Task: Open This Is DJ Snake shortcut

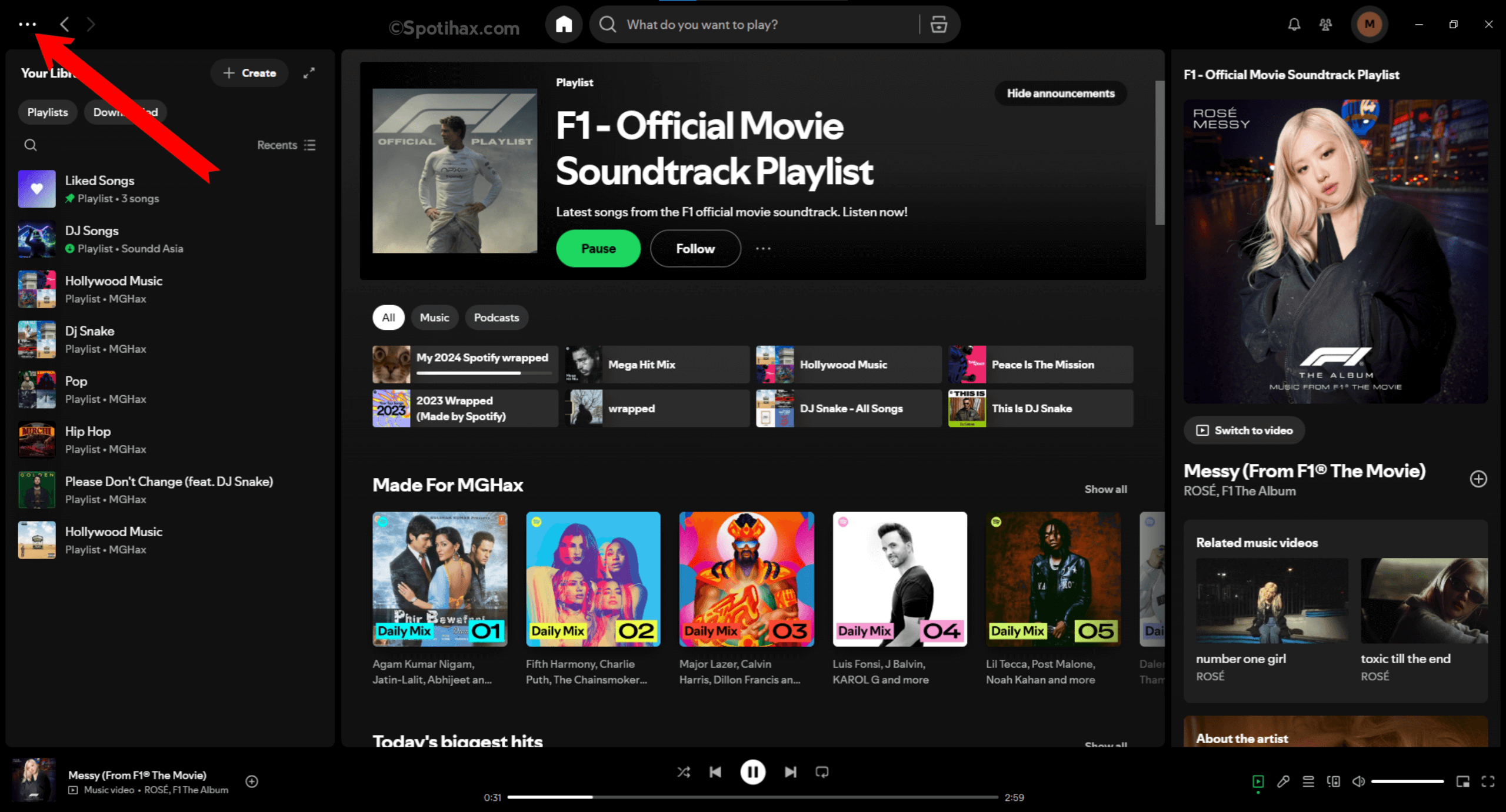Action: click(x=1041, y=408)
